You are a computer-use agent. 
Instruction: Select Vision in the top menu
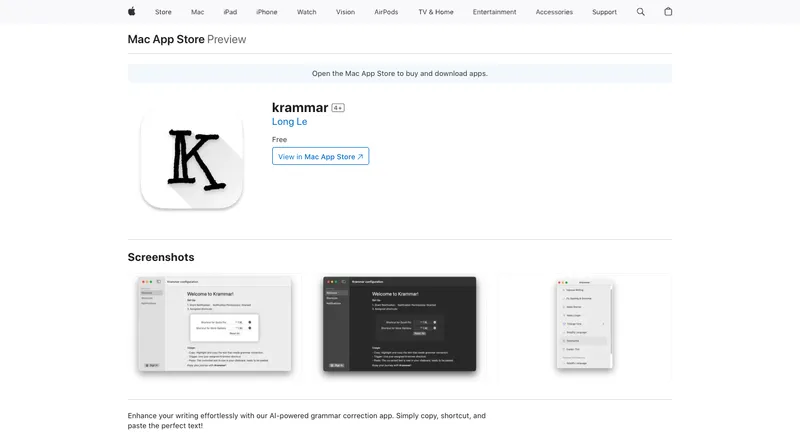point(345,12)
